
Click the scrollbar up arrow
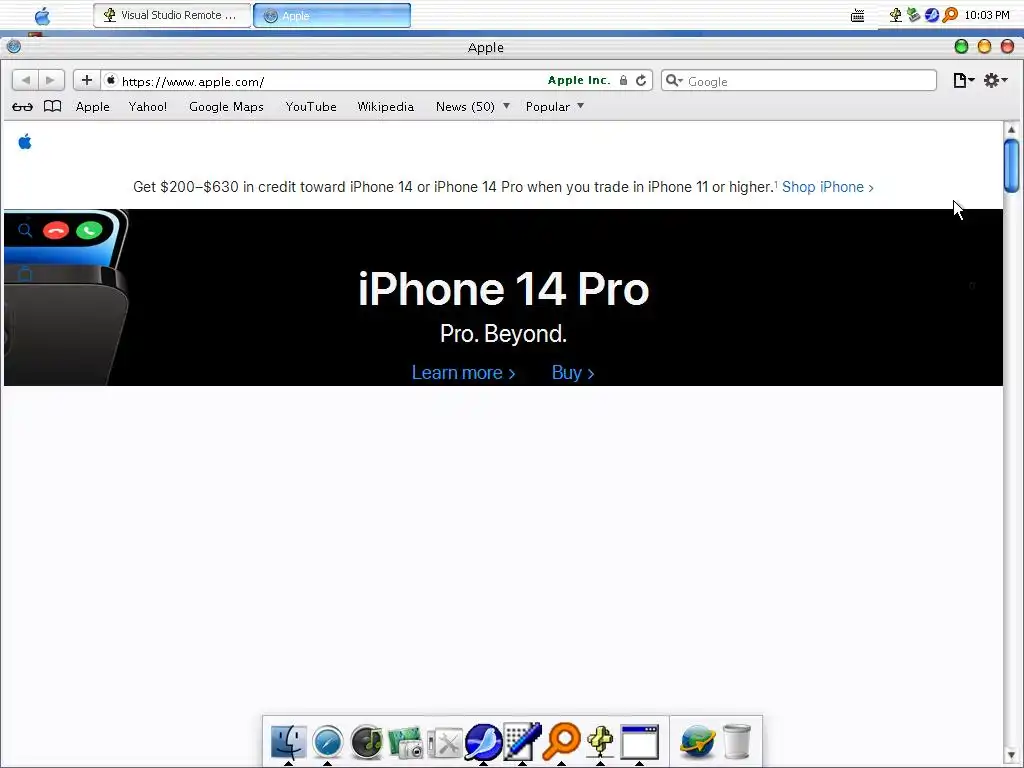(1011, 129)
